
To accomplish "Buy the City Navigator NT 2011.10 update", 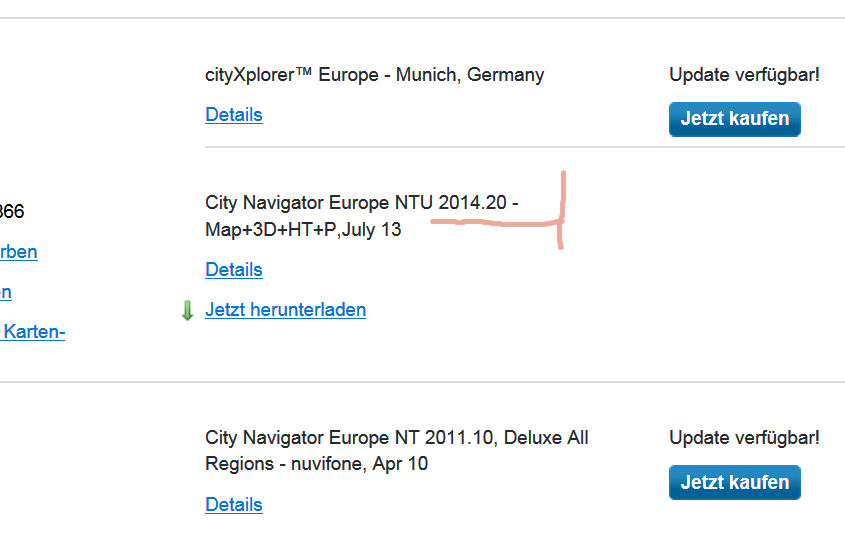I will click(x=735, y=482).
